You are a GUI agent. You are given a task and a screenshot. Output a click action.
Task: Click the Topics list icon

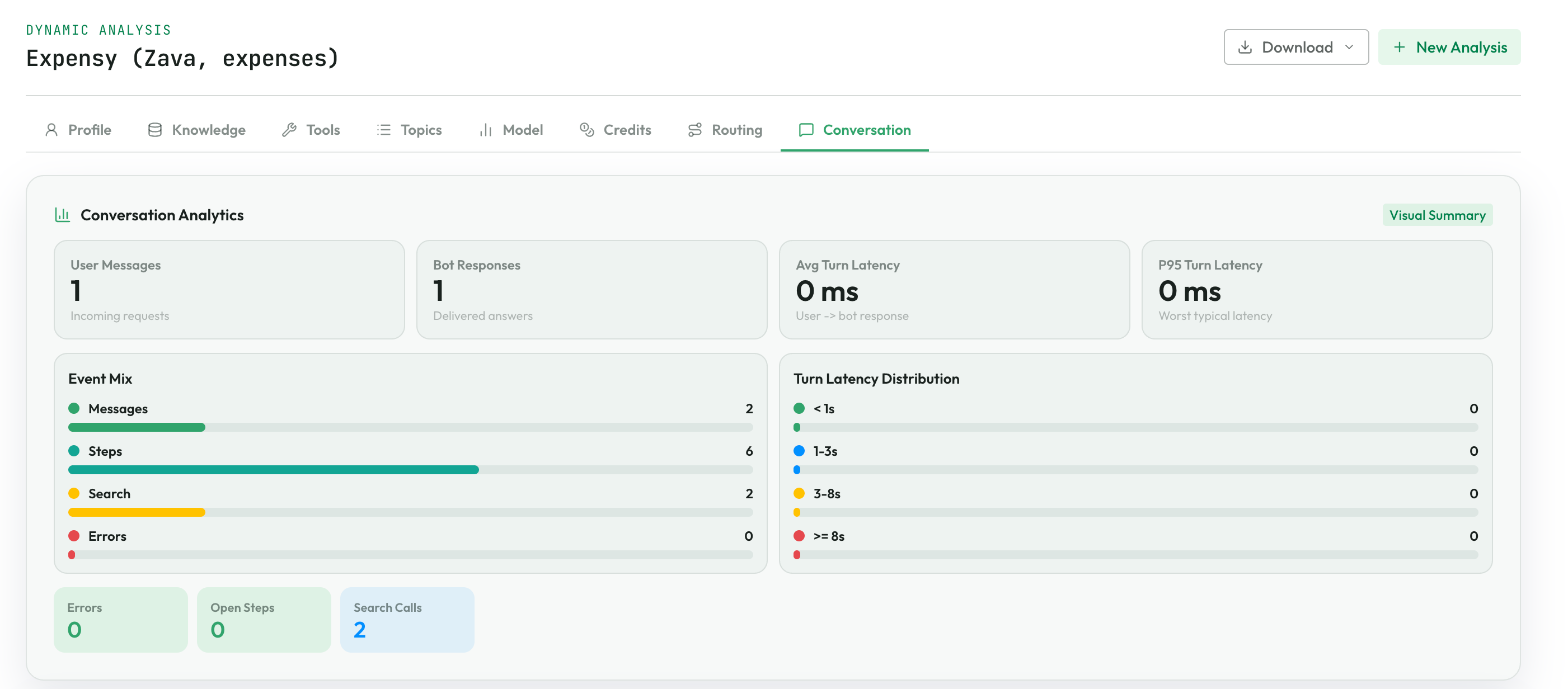click(383, 130)
